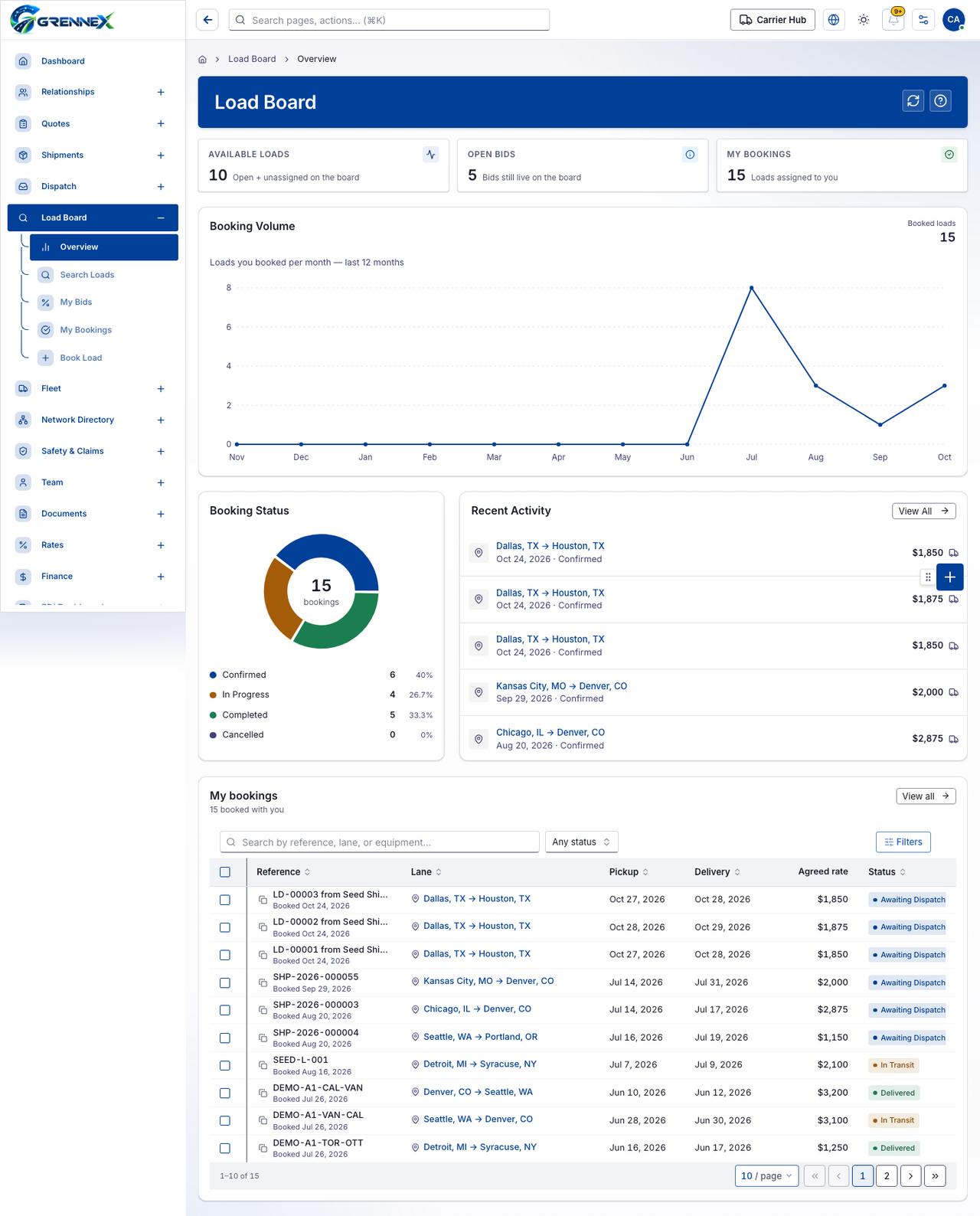Expand the Dispatch sidebar section
The image size is (980, 1216).
(x=161, y=187)
